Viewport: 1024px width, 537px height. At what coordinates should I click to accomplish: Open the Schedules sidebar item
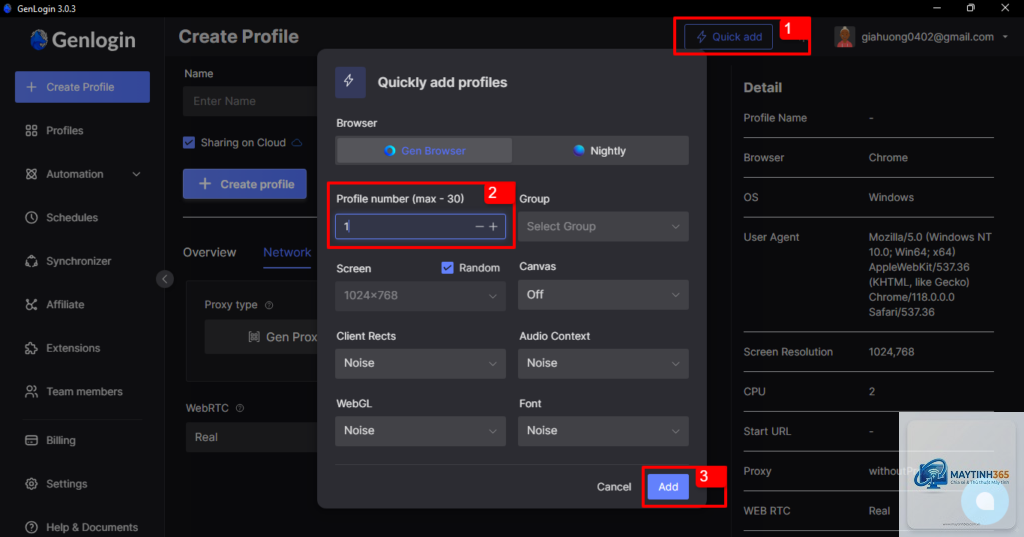coord(61,218)
